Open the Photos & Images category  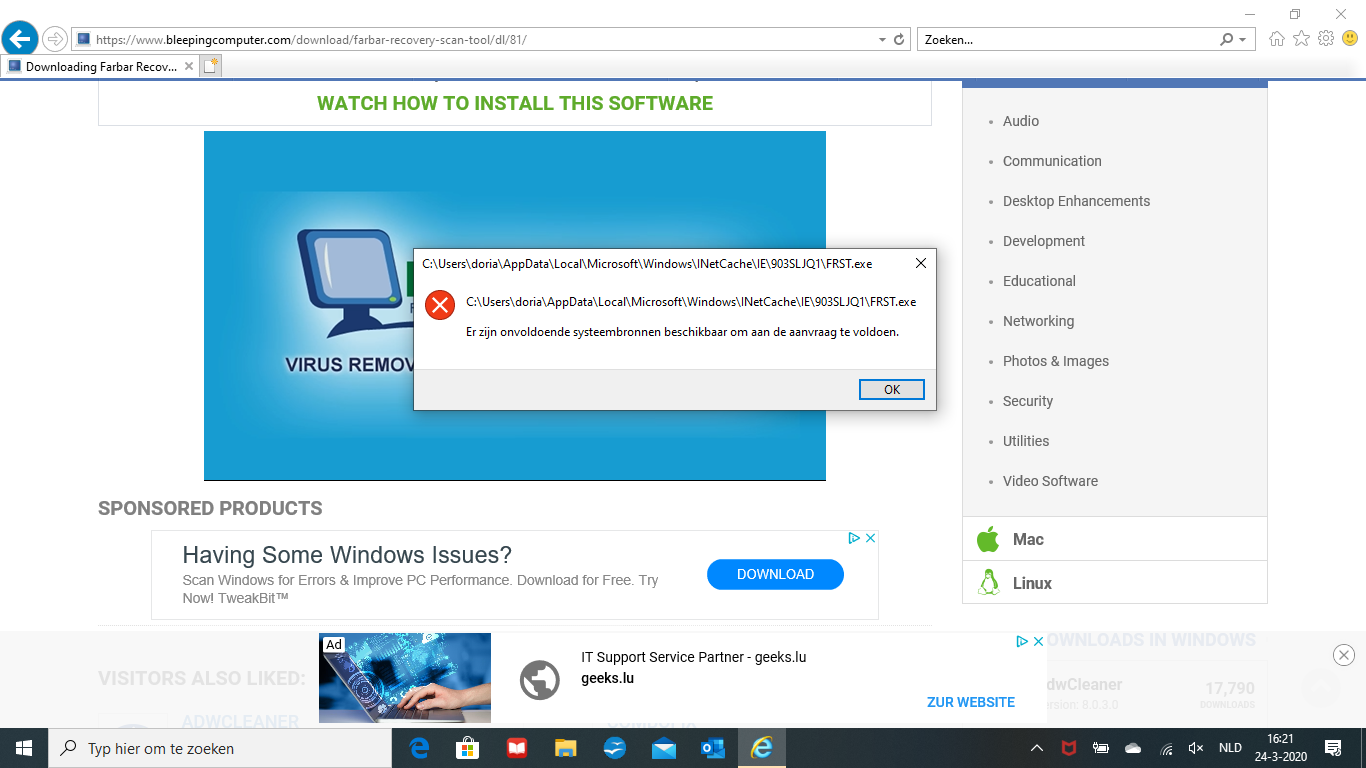1056,361
